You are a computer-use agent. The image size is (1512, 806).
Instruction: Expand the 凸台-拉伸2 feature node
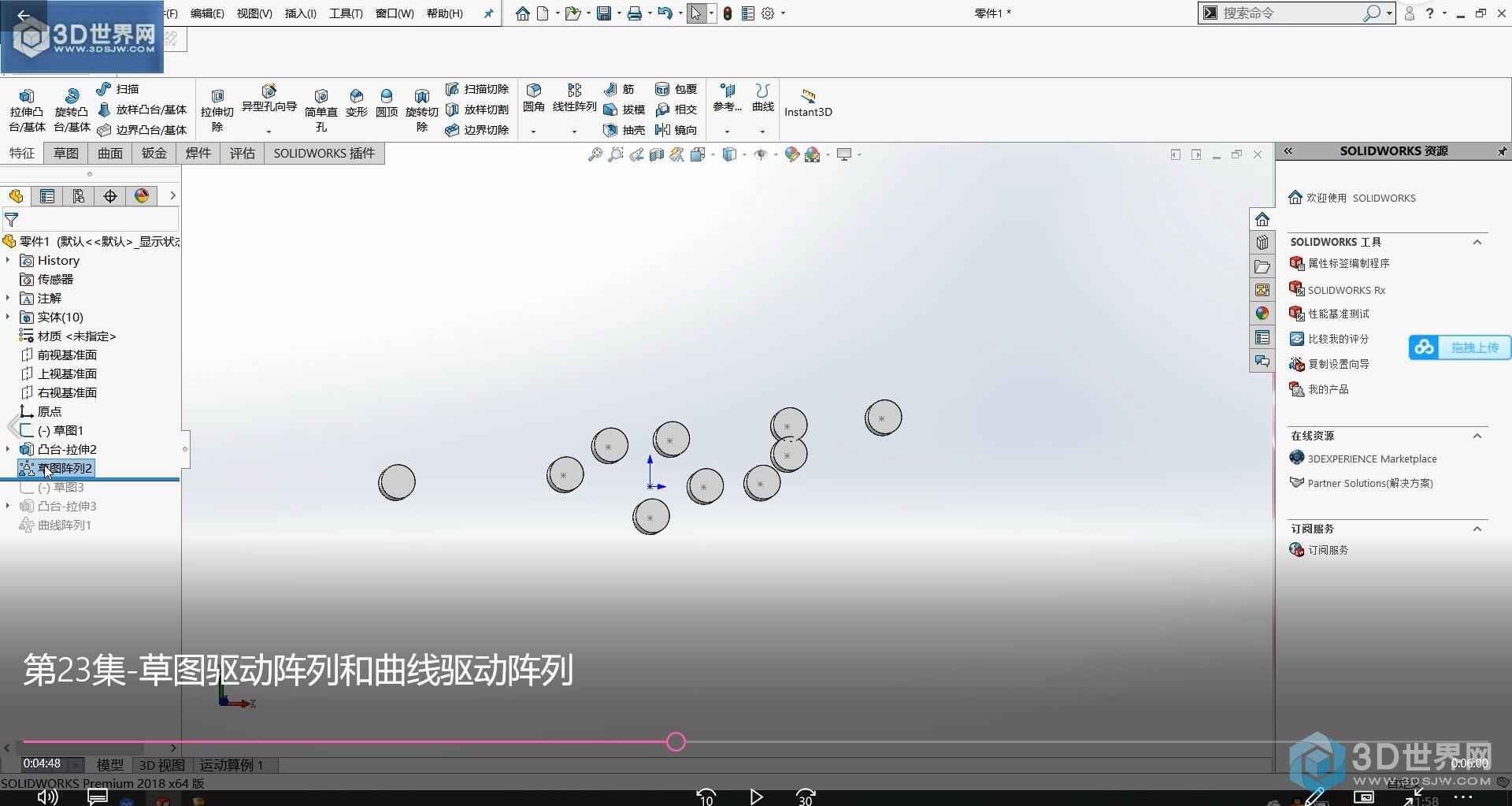tap(8, 449)
